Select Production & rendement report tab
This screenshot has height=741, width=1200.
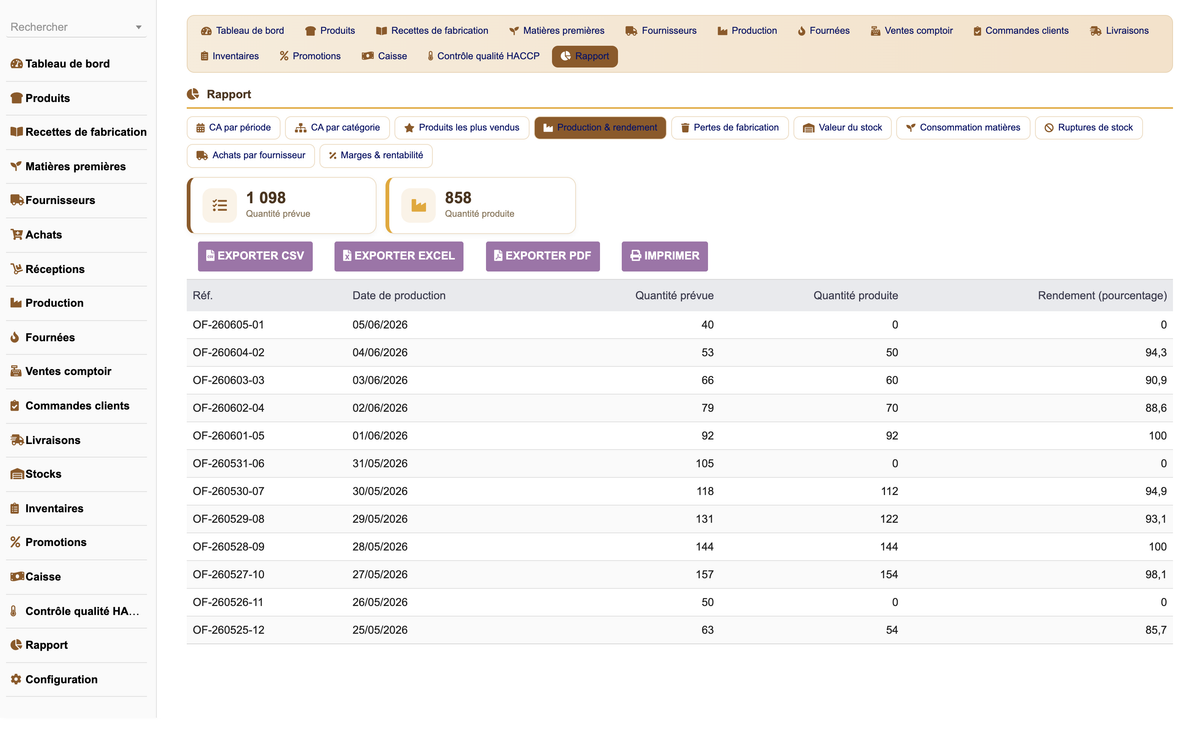[x=600, y=128]
